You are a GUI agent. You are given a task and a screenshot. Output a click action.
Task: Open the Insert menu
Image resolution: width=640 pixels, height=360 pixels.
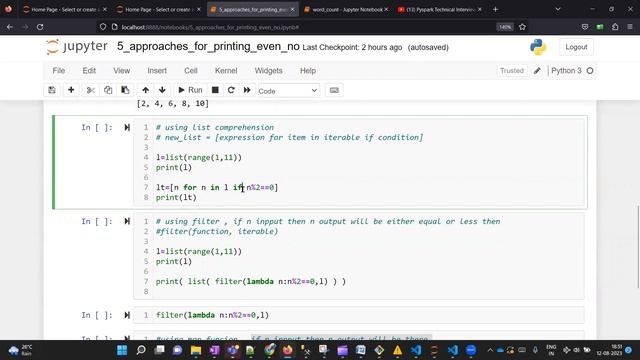pos(157,71)
